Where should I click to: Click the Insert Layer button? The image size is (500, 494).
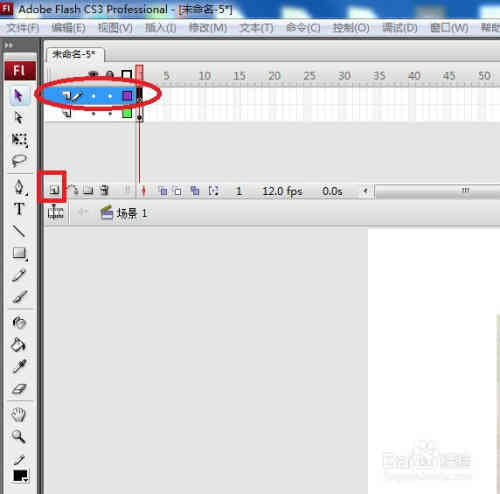pyautogui.click(x=54, y=190)
